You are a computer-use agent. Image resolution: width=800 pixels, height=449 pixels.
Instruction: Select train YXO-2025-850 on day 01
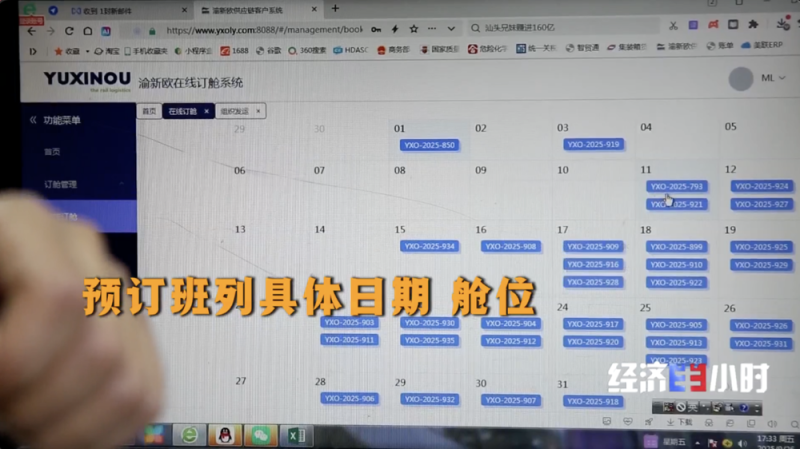click(x=429, y=145)
